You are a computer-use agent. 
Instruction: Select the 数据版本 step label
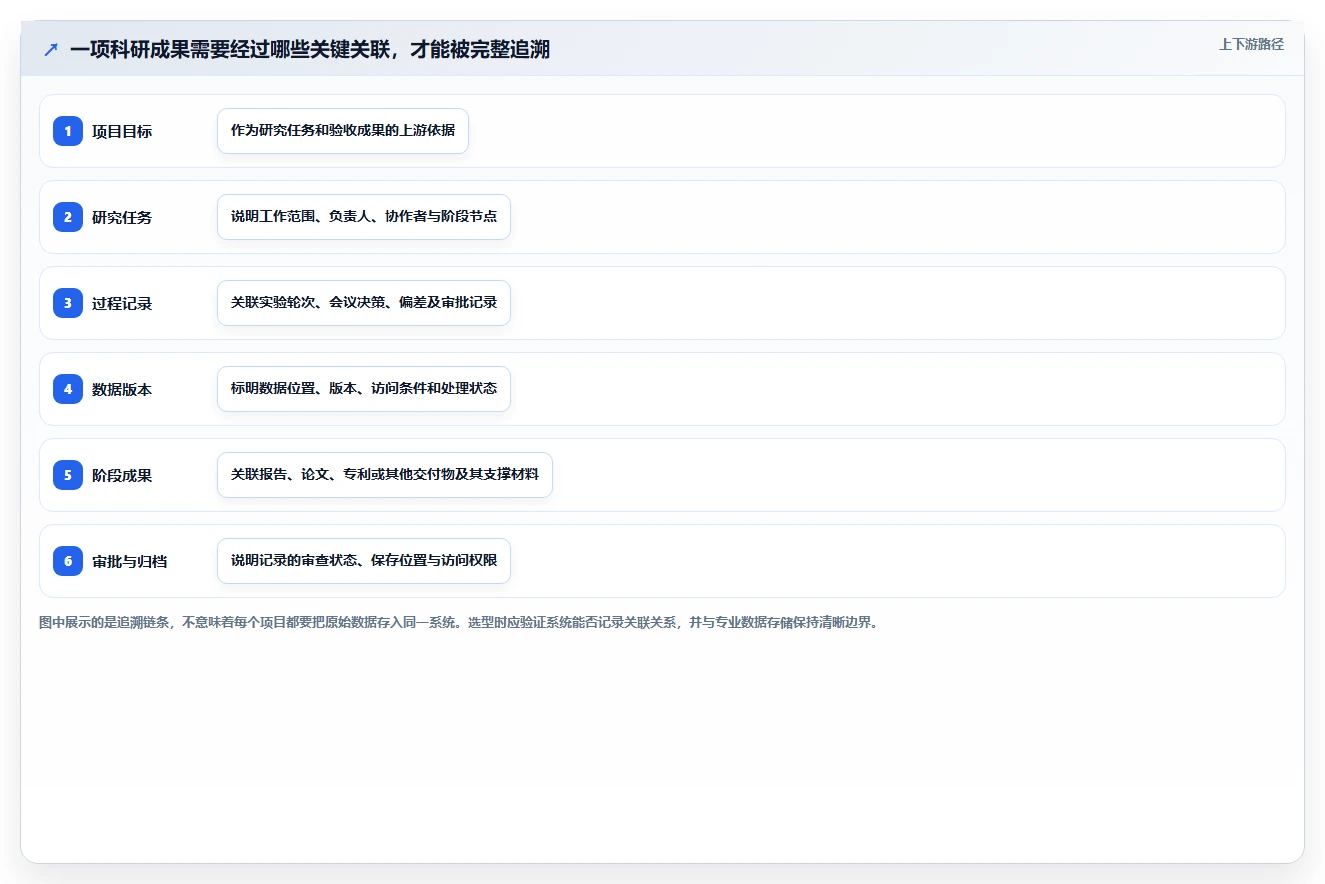[122, 389]
